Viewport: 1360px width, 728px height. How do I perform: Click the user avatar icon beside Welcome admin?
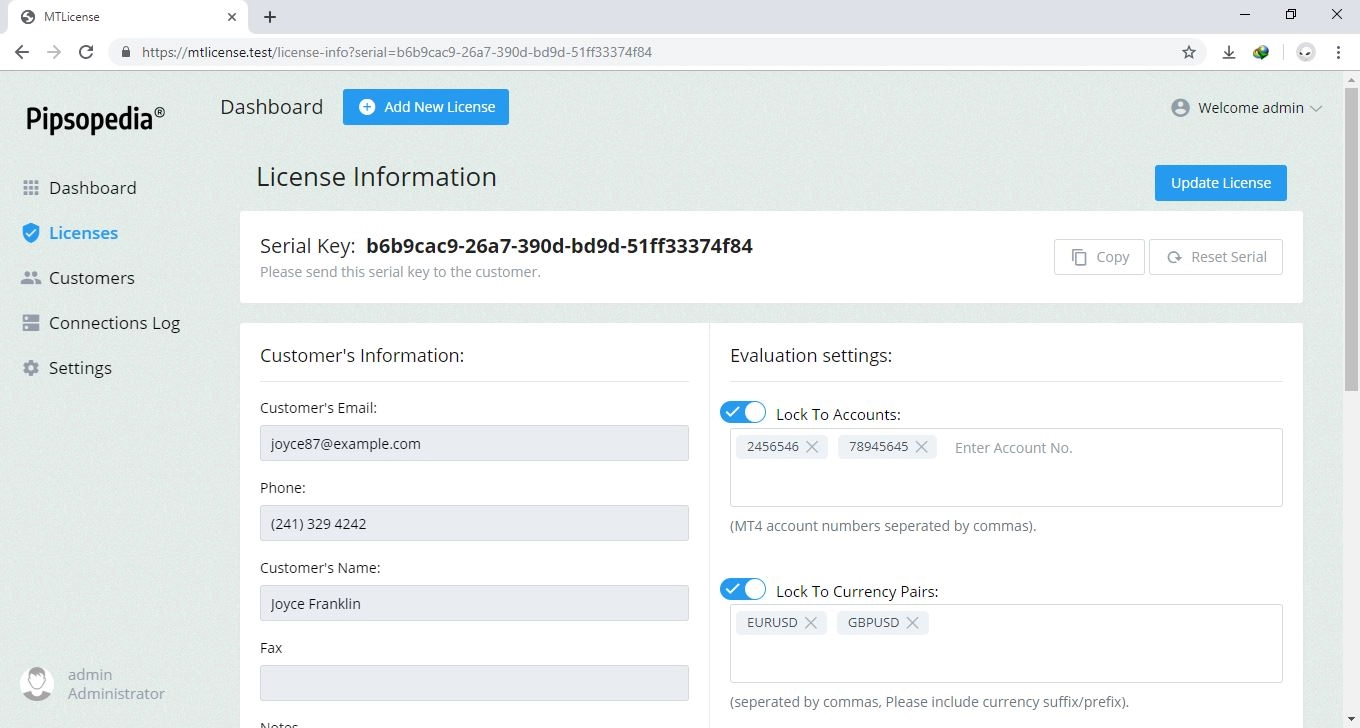click(x=1180, y=108)
